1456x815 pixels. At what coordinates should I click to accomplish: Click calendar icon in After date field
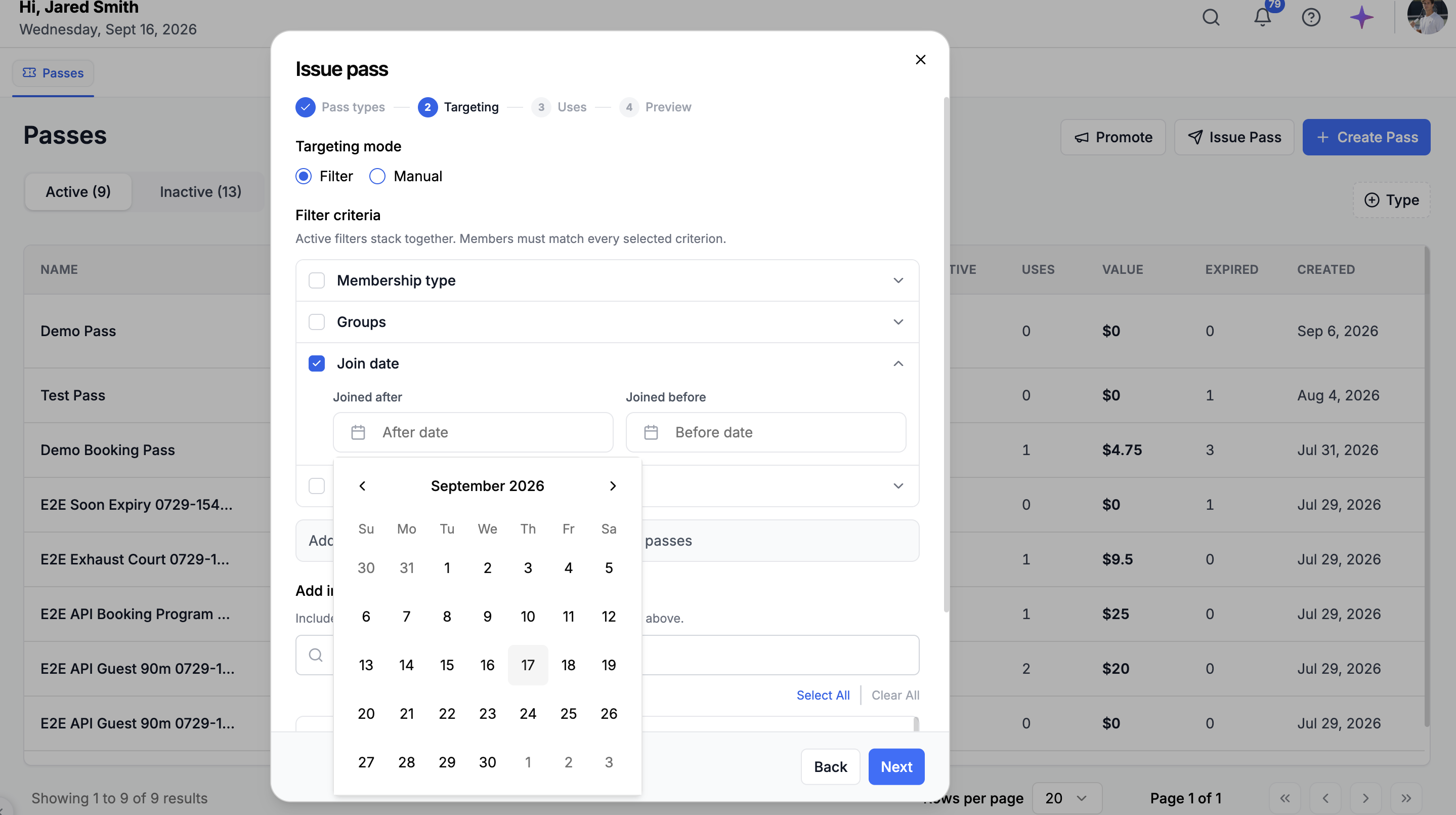(358, 432)
